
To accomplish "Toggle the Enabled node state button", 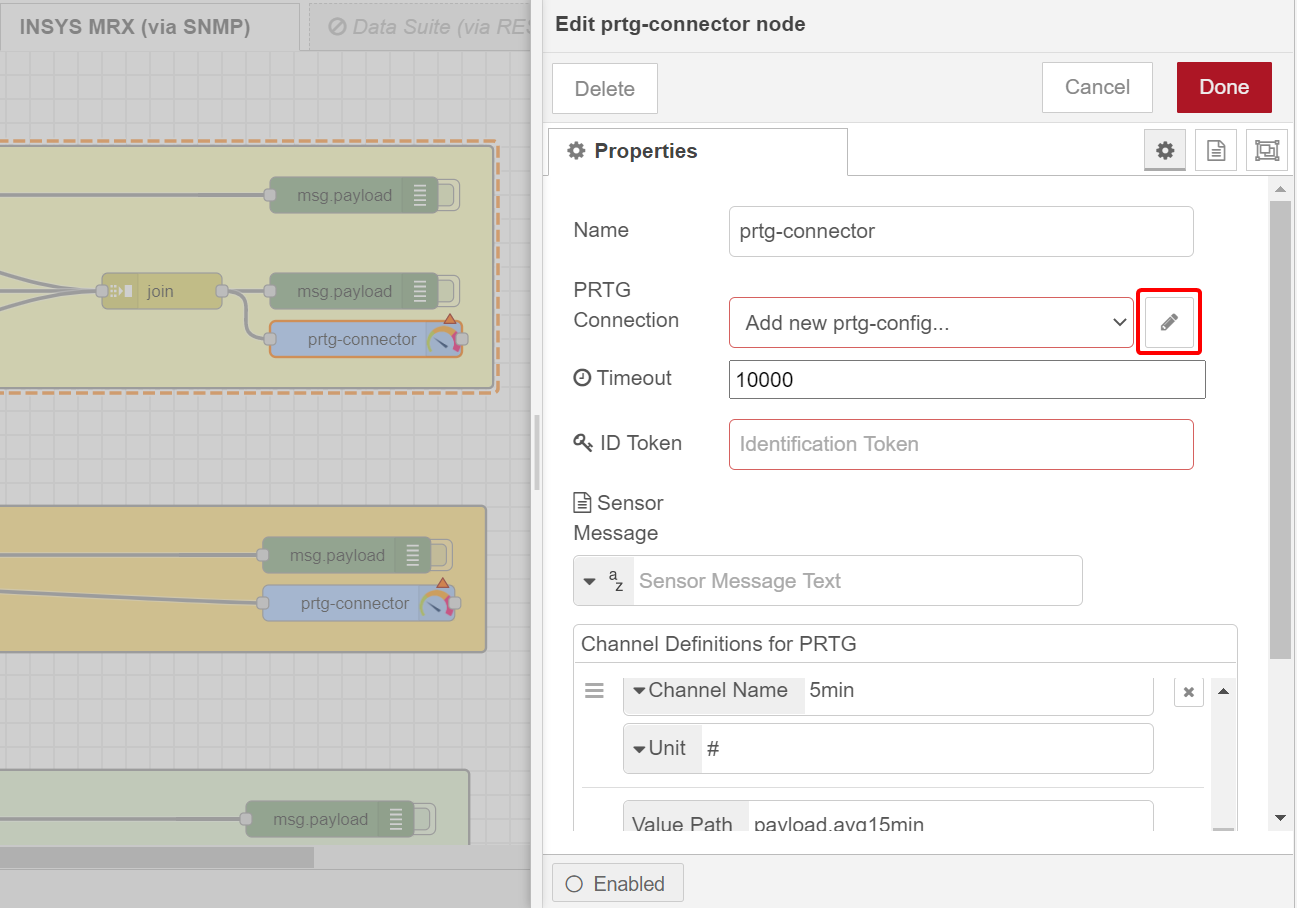I will 617,884.
